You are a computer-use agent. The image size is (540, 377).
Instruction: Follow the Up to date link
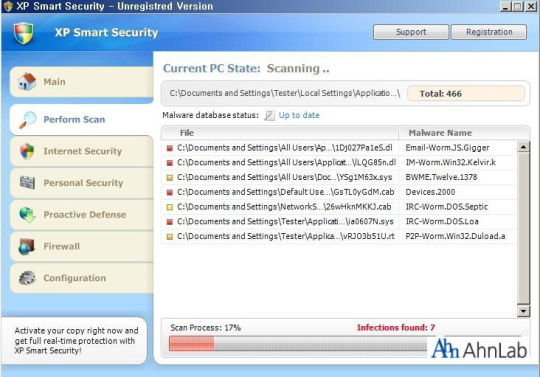(x=299, y=115)
